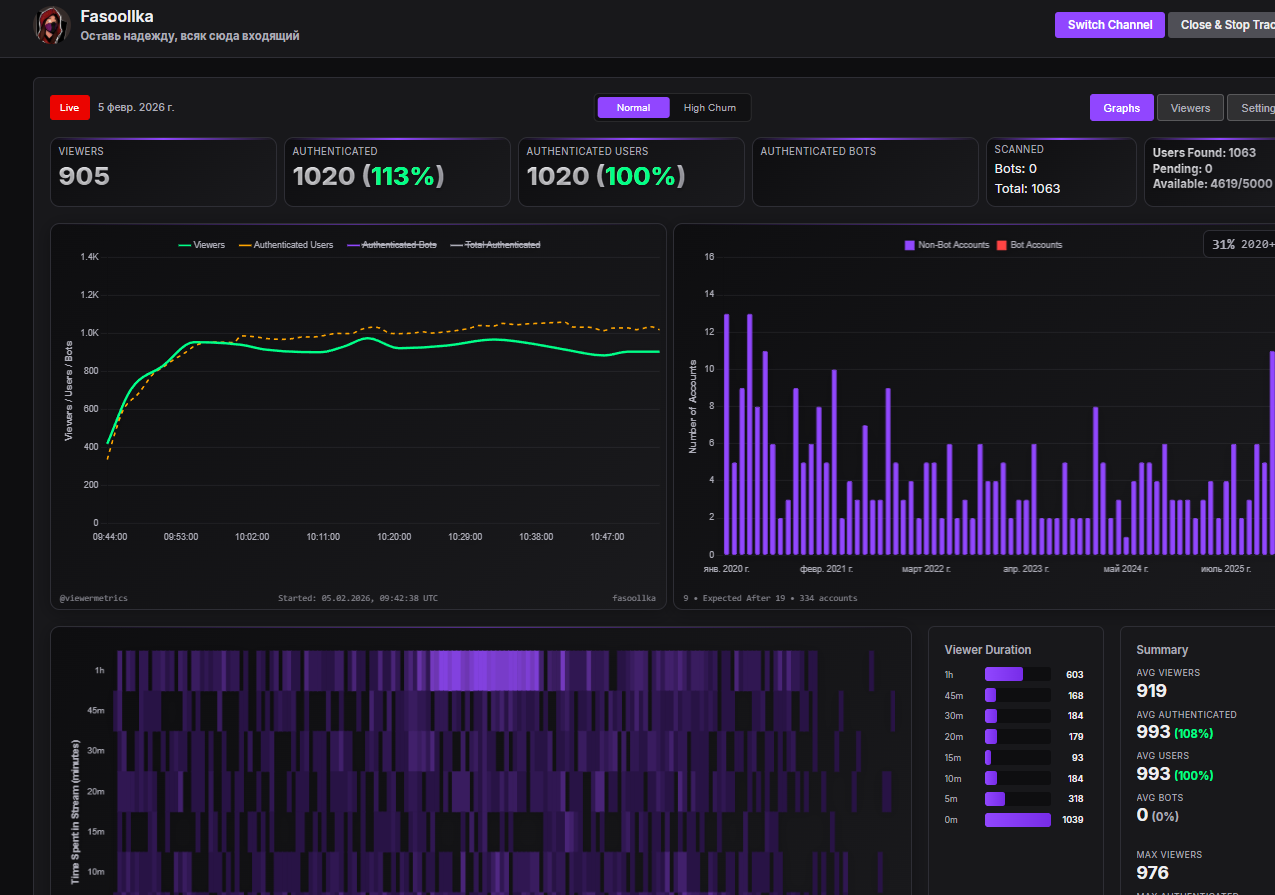Click the 0m viewer duration bar
The width and height of the screenshot is (1275, 895).
click(1017, 820)
